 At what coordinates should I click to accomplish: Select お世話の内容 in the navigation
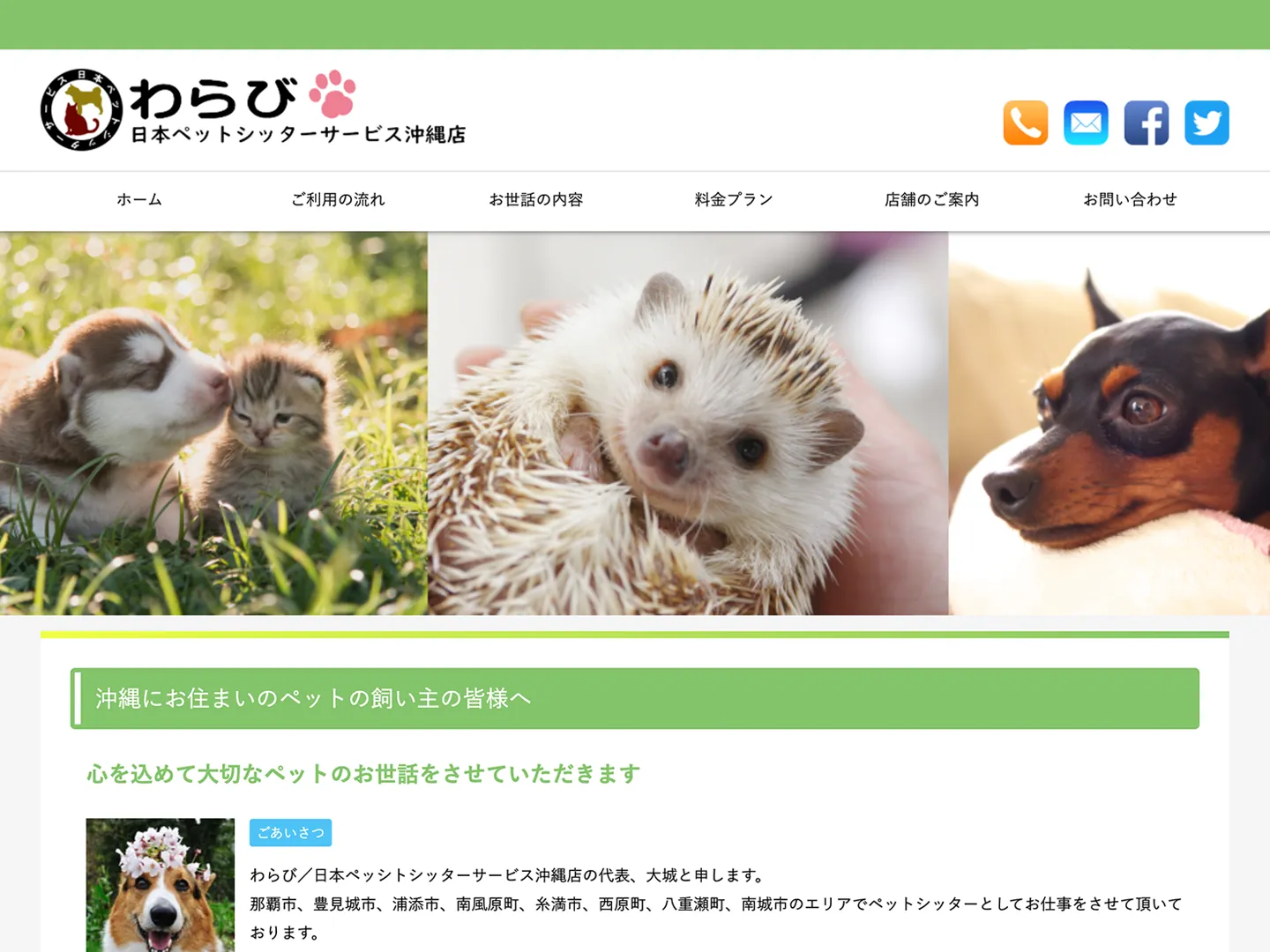[x=536, y=199]
